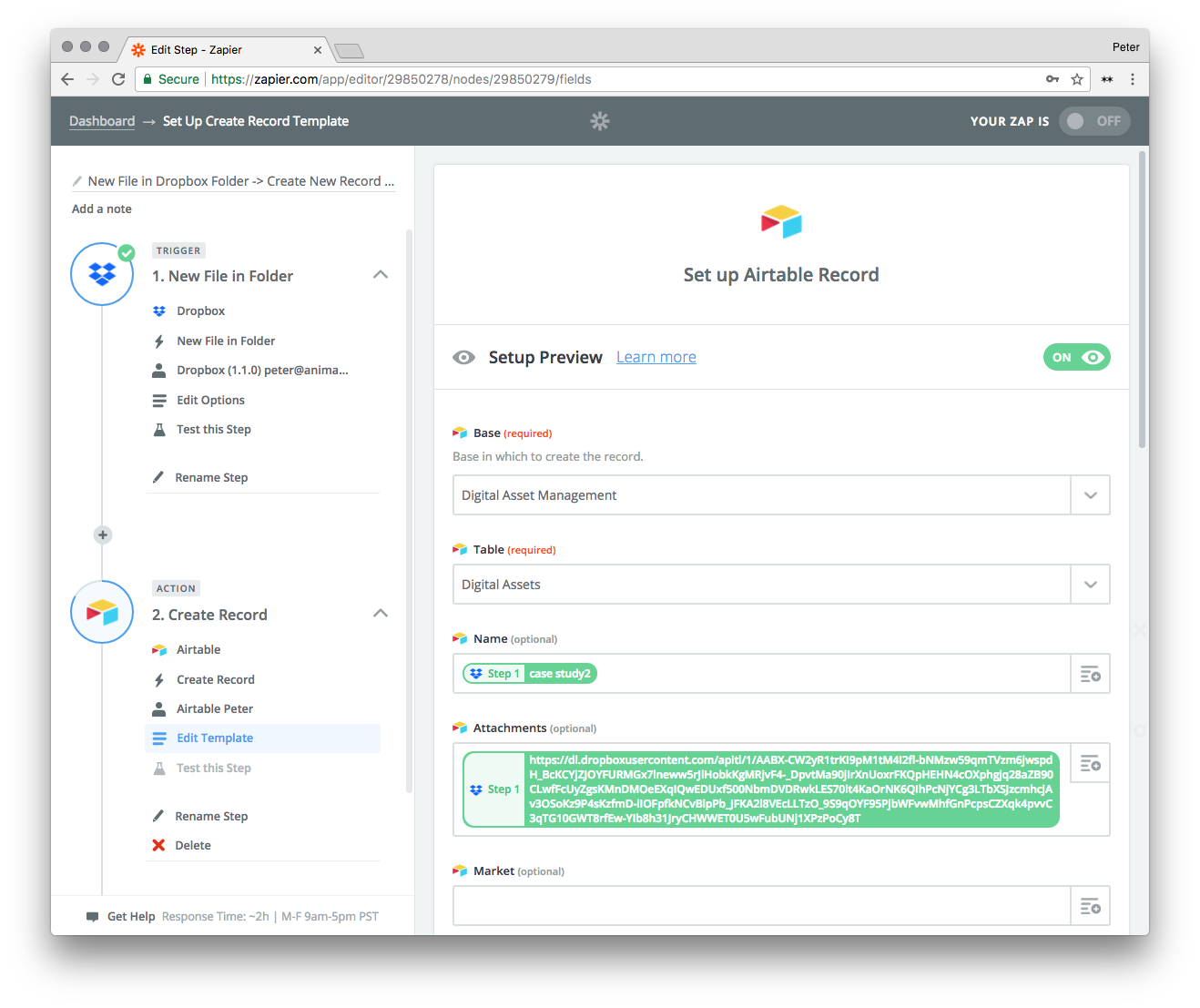
Task: Click the Step 1 Dropbox URL pill in Attachments
Action: tap(761, 789)
